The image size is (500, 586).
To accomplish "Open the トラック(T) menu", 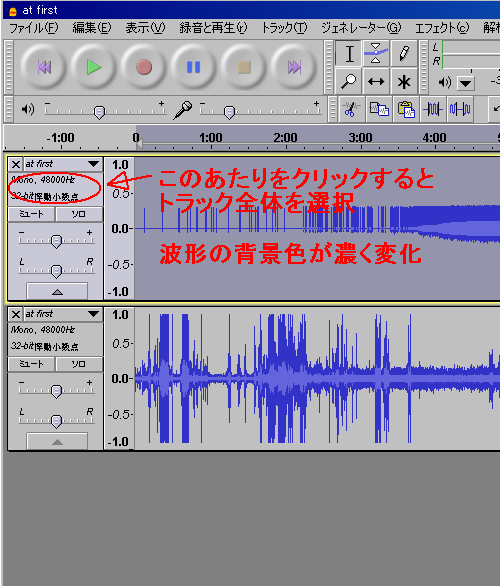I will click(x=284, y=28).
